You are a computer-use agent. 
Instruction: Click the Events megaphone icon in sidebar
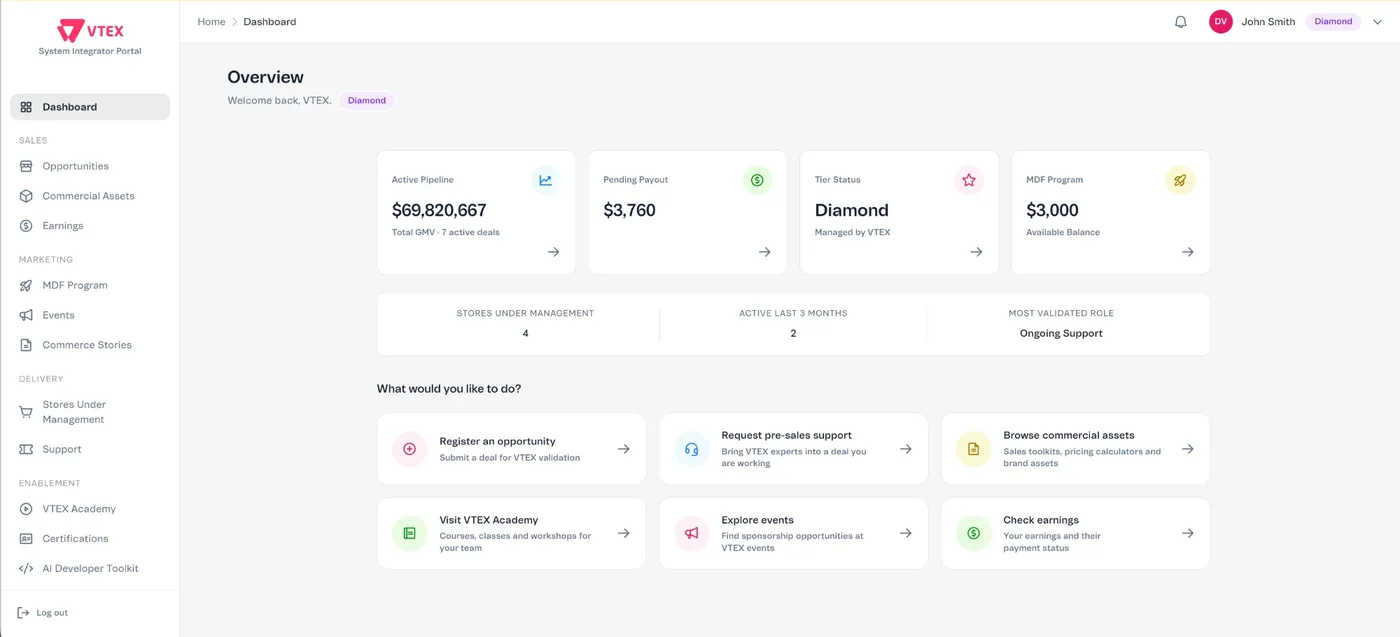click(x=26, y=315)
